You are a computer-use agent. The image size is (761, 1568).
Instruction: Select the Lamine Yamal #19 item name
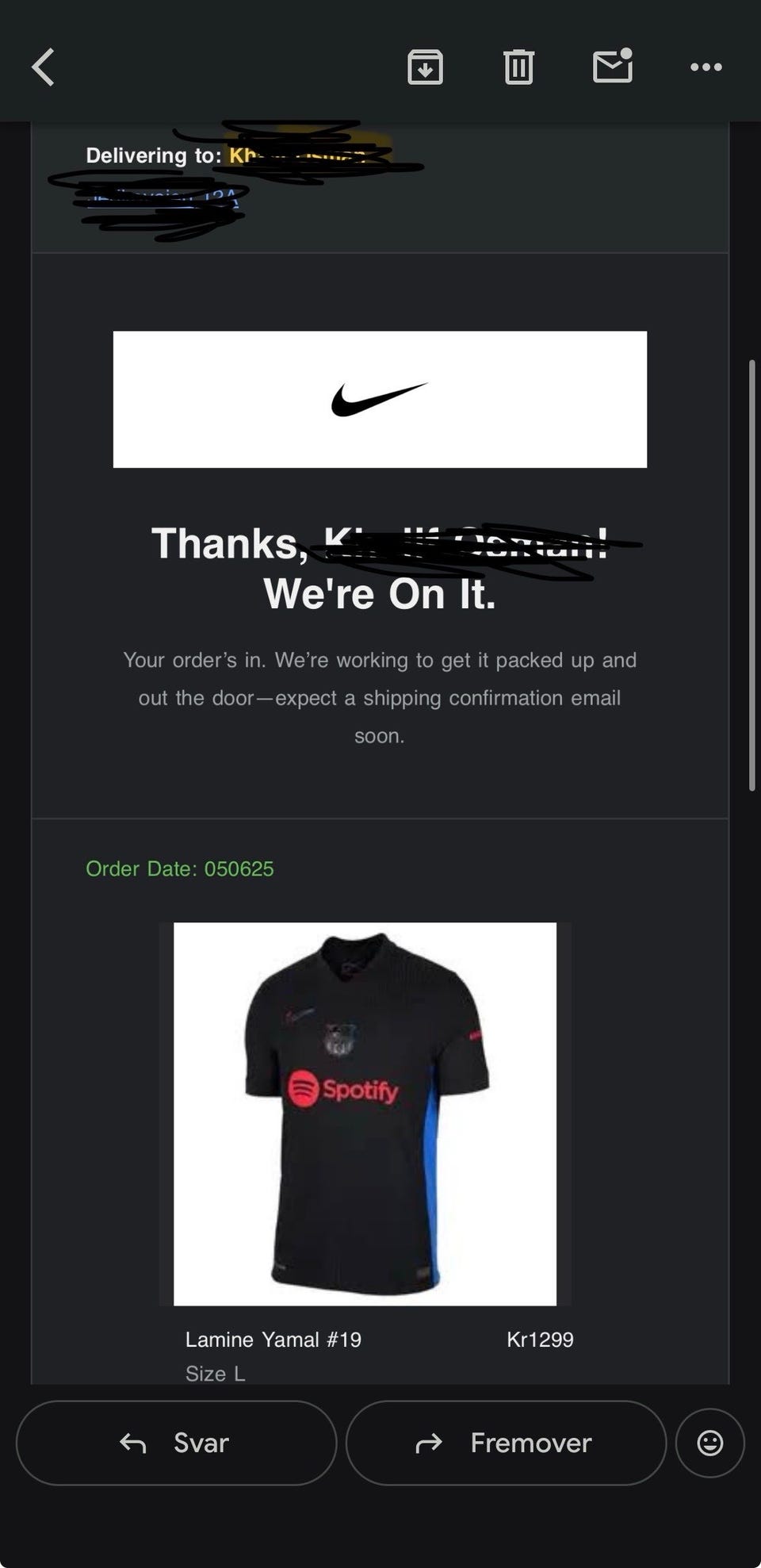(x=273, y=1340)
